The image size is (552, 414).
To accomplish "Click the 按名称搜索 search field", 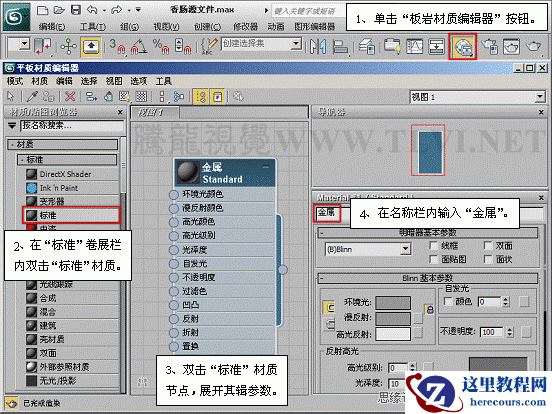I will click(73, 125).
